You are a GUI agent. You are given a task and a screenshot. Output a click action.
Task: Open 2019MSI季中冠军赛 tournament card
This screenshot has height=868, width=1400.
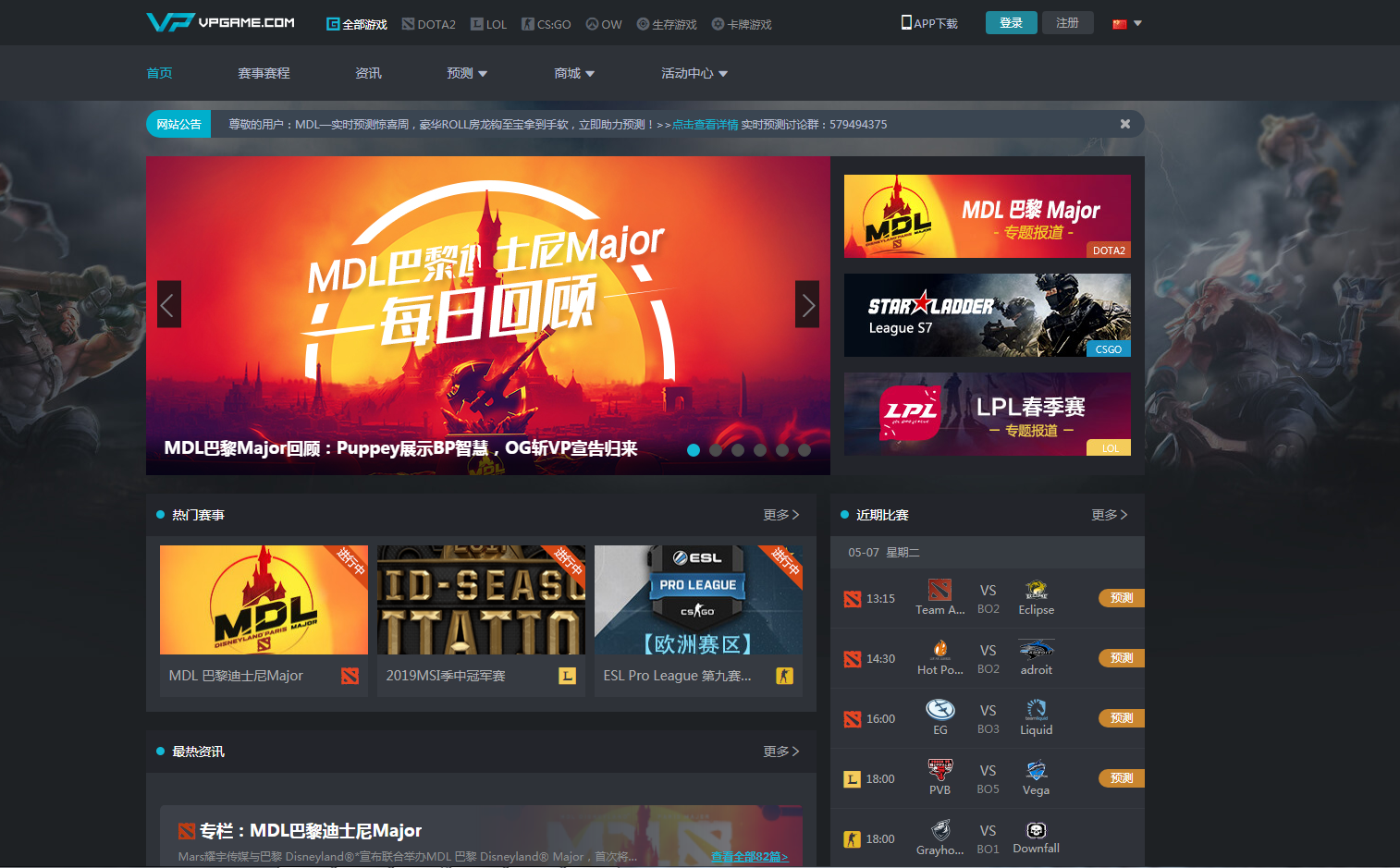click(481, 620)
